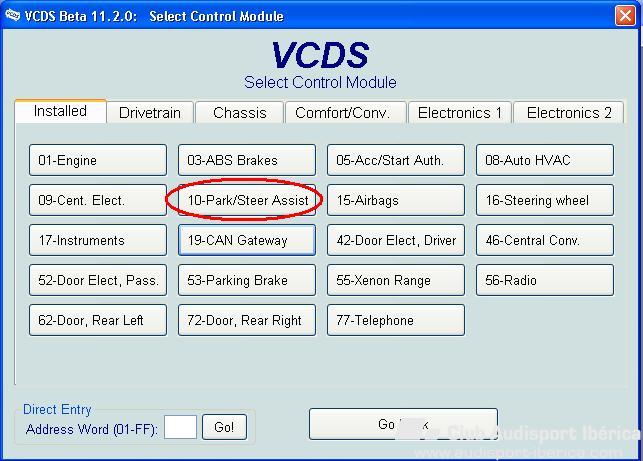Open 72-Door, Rear Right module
Viewport: 643px width, 461px height.
247,320
